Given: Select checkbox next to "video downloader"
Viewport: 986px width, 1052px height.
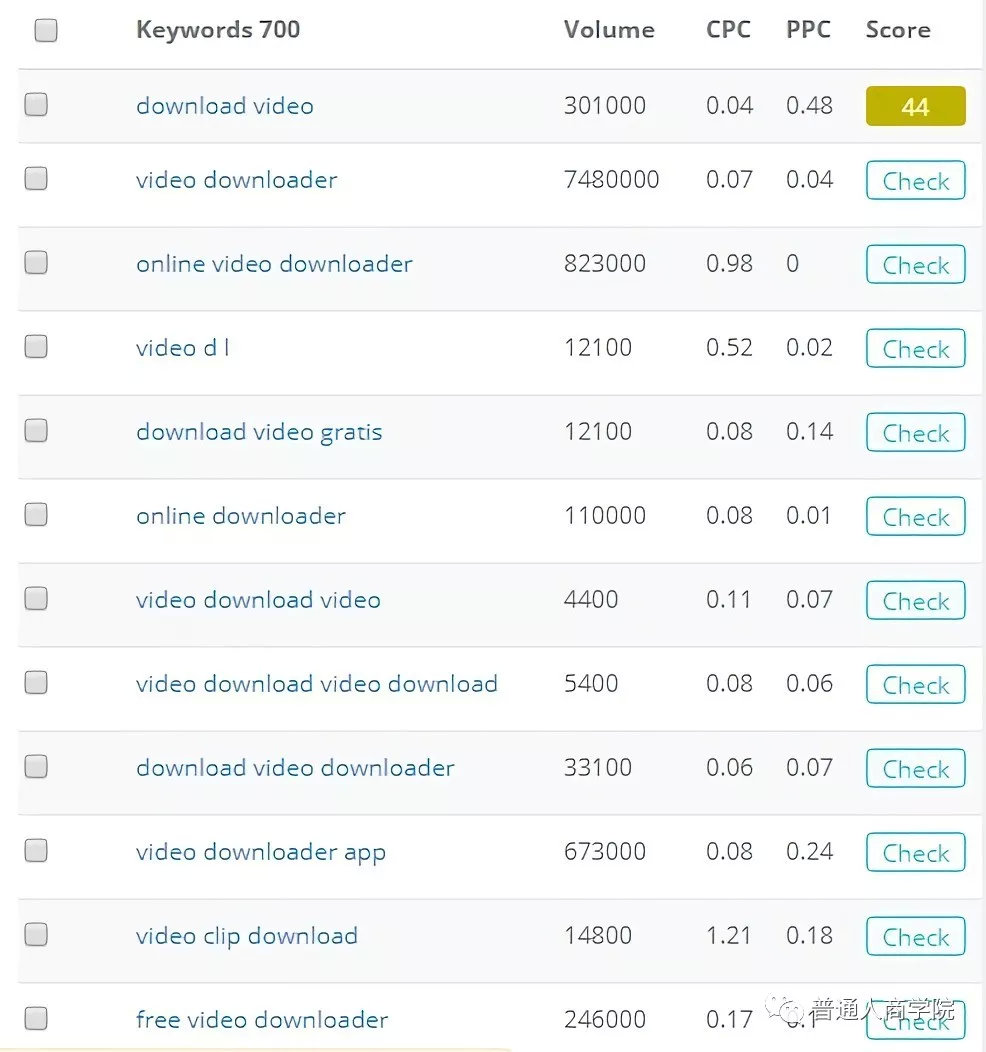Looking at the screenshot, I should [x=36, y=179].
